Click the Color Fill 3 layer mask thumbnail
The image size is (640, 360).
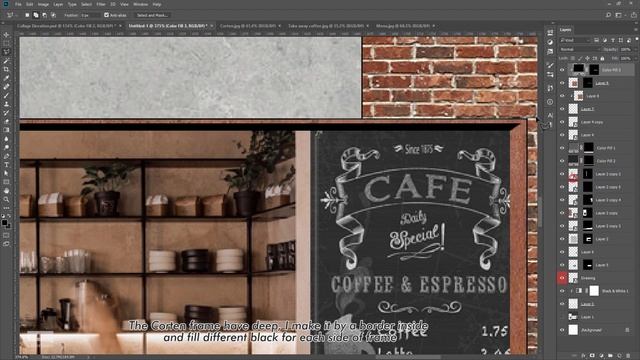594,70
